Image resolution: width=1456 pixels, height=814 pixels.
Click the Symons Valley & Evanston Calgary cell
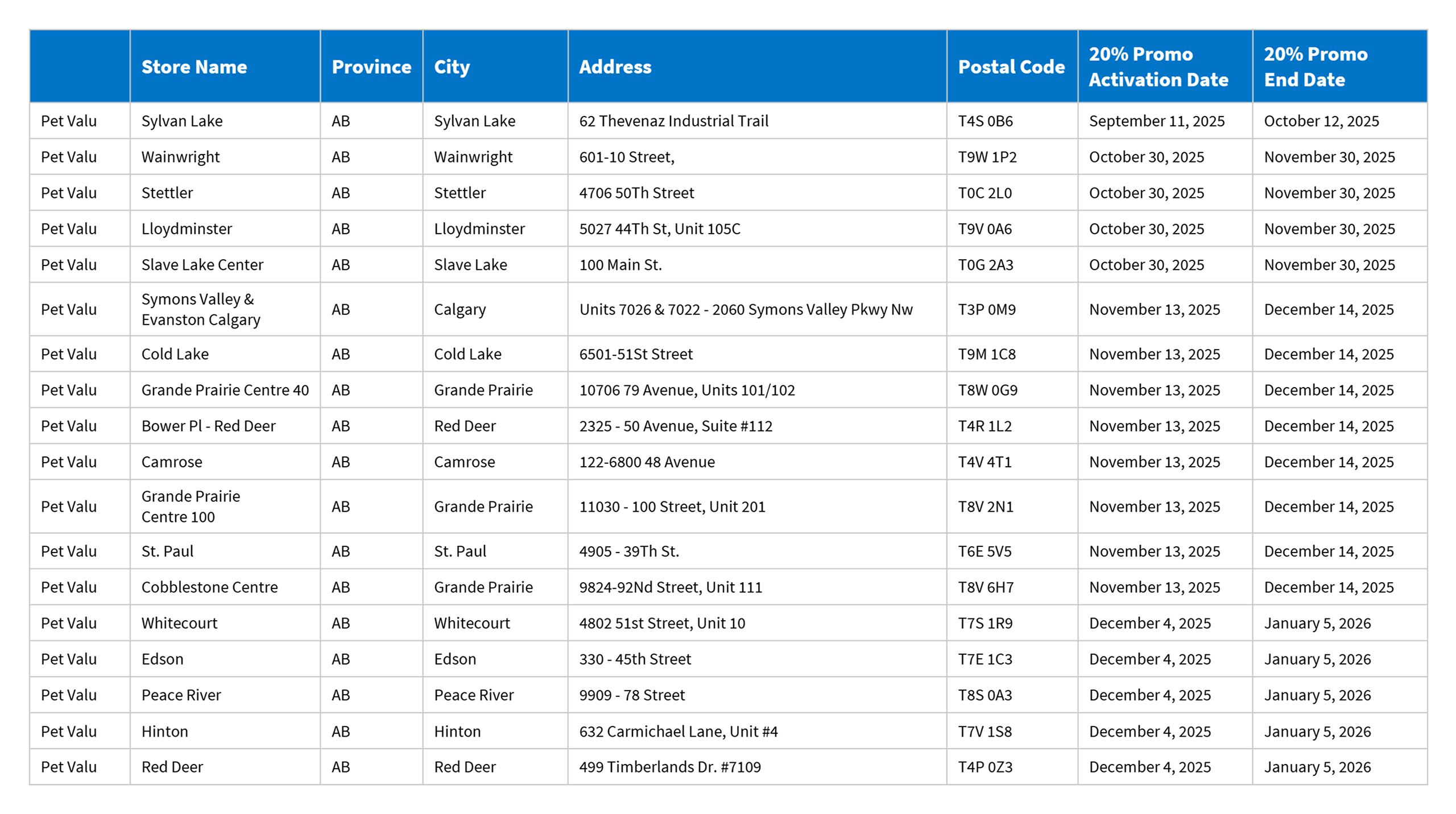point(200,309)
